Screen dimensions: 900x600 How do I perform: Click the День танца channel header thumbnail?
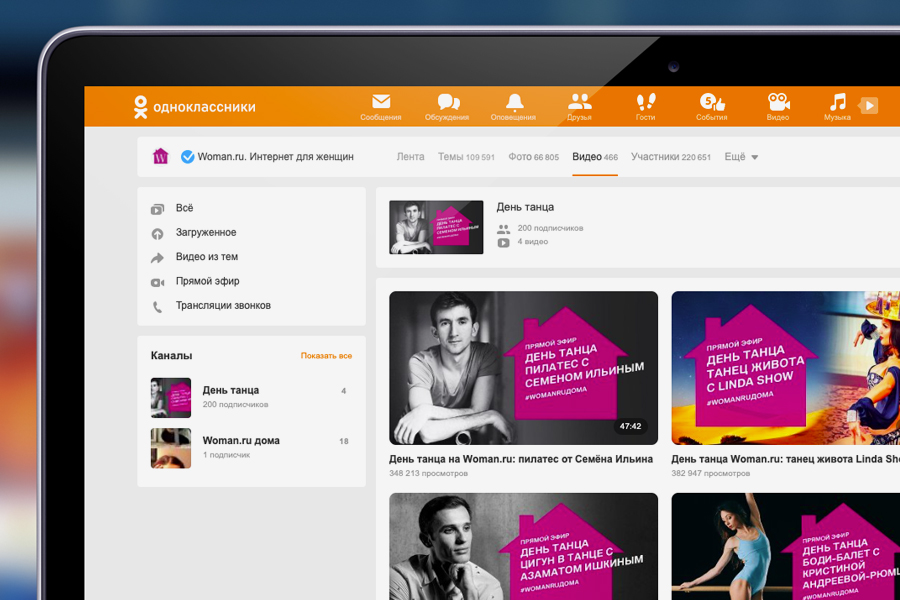[x=436, y=227]
